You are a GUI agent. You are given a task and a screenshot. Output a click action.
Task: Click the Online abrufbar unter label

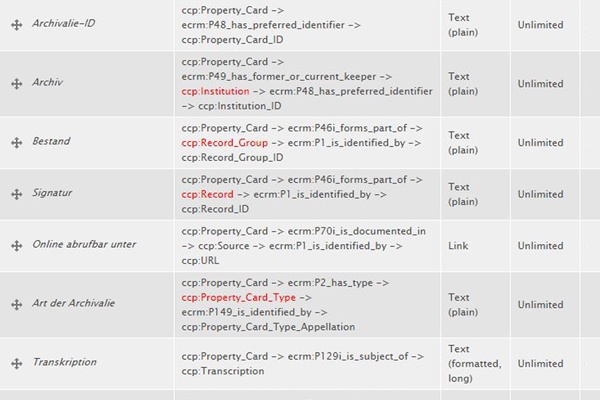[84, 244]
